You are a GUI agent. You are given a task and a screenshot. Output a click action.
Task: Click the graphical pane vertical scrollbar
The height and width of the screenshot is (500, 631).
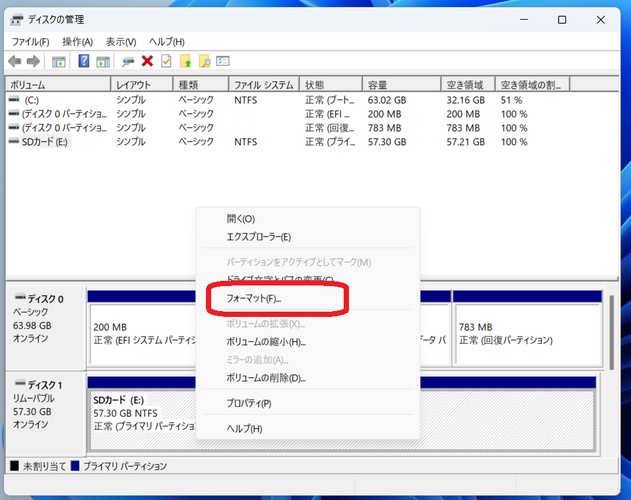pyautogui.click(x=612, y=333)
